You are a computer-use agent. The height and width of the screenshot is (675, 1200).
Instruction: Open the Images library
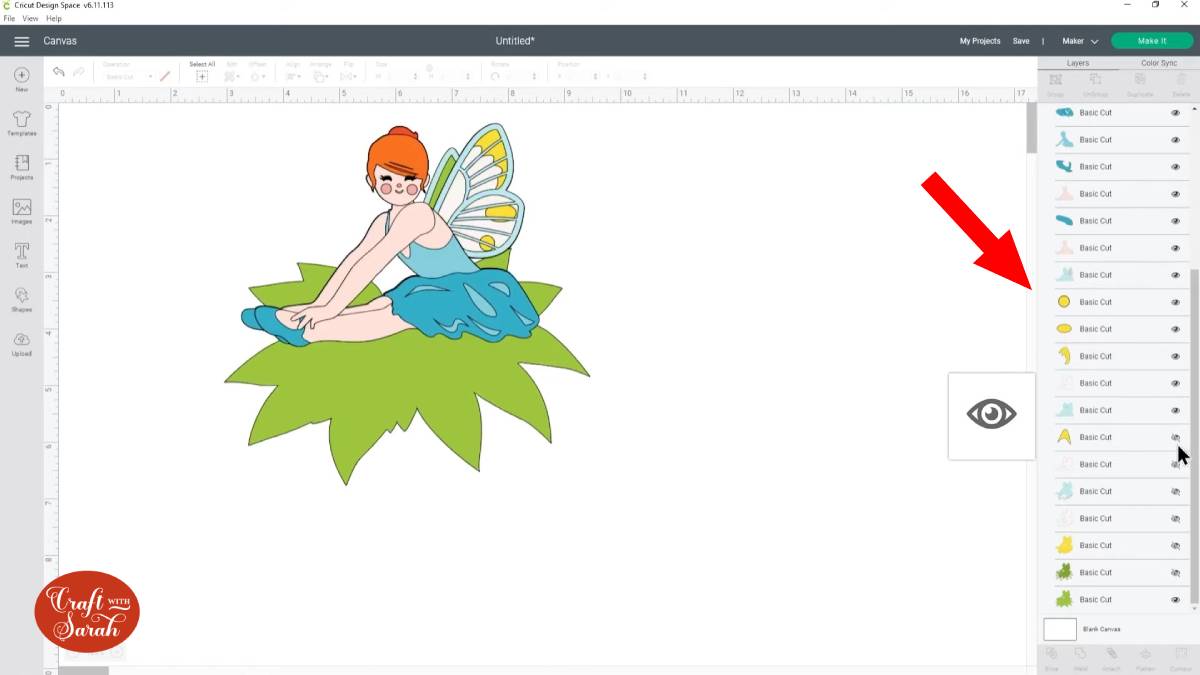[21, 211]
